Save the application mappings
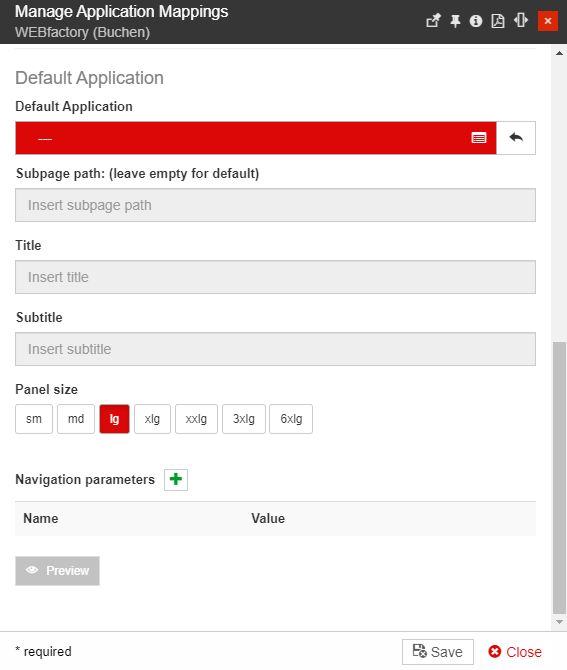 pyautogui.click(x=438, y=652)
